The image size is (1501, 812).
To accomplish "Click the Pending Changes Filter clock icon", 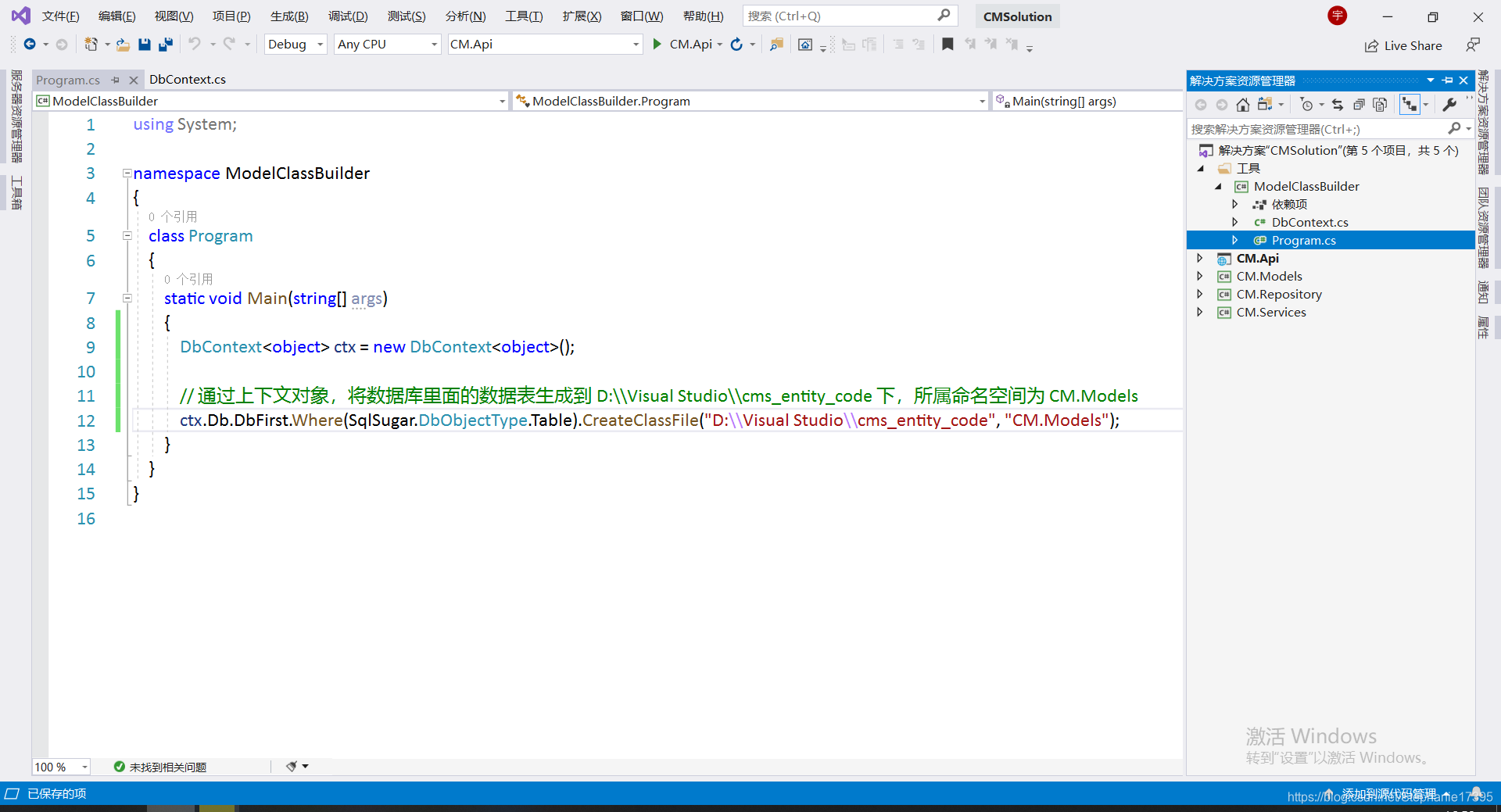I will (1306, 104).
